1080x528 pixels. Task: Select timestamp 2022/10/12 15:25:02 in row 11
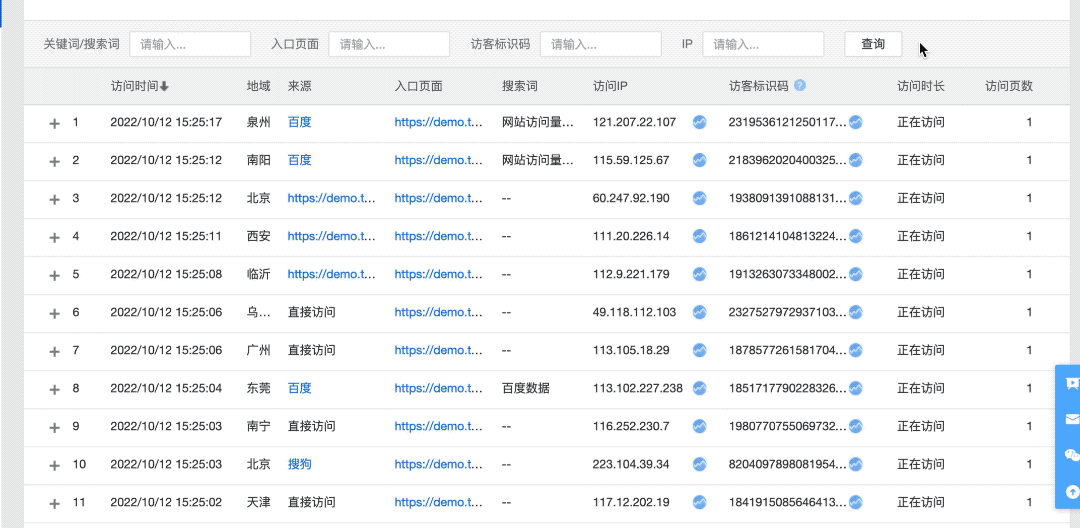pyautogui.click(x=166, y=502)
